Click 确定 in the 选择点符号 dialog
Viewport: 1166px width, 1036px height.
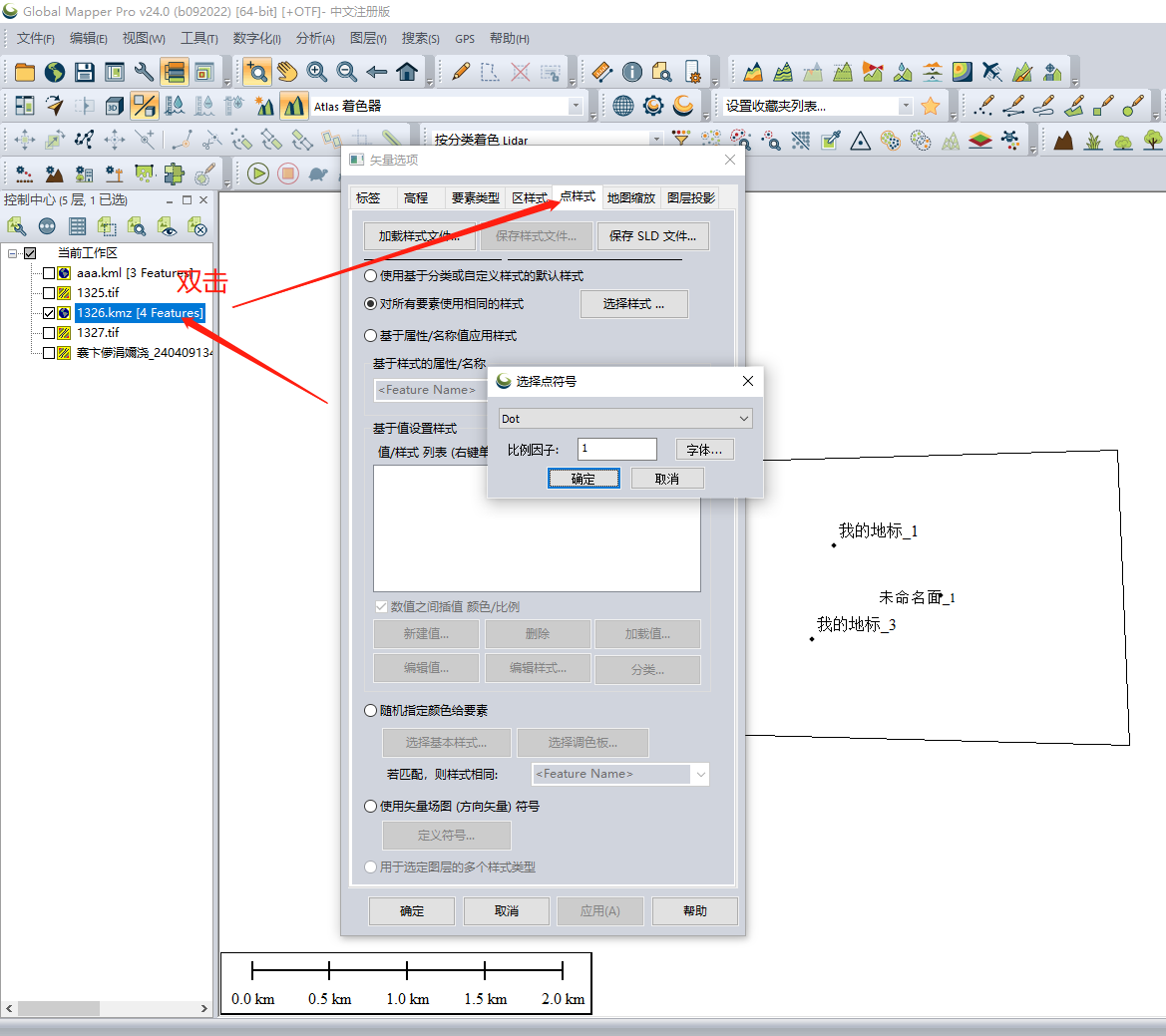tap(583, 479)
